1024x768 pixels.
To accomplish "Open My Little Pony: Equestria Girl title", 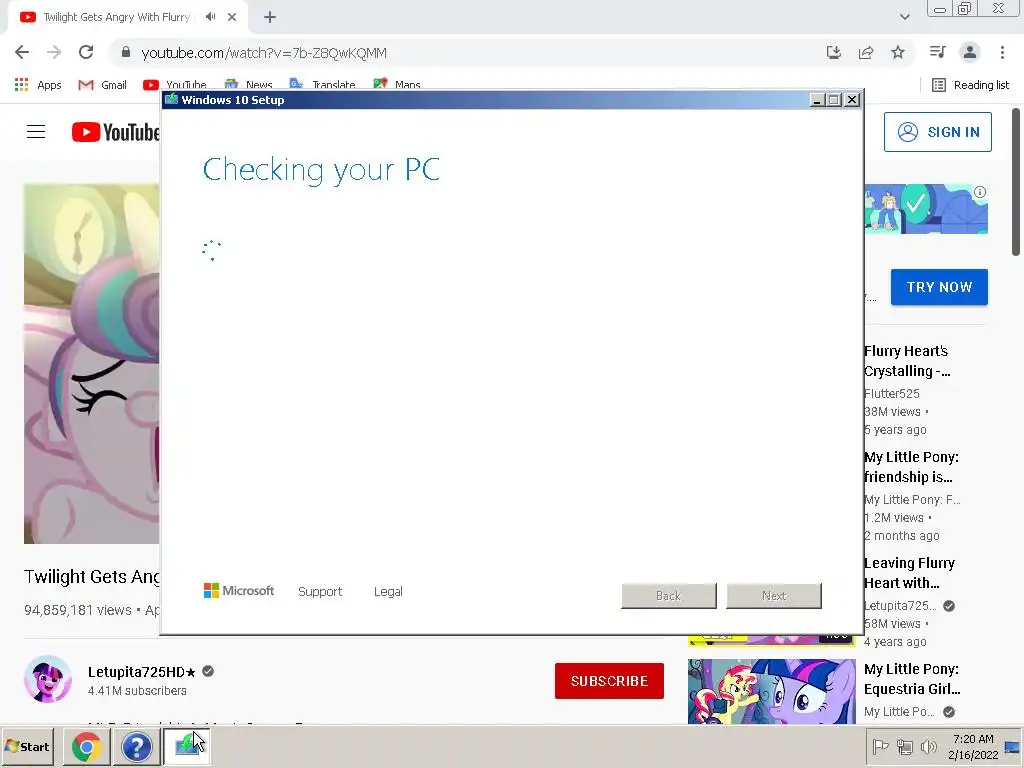I will point(912,679).
